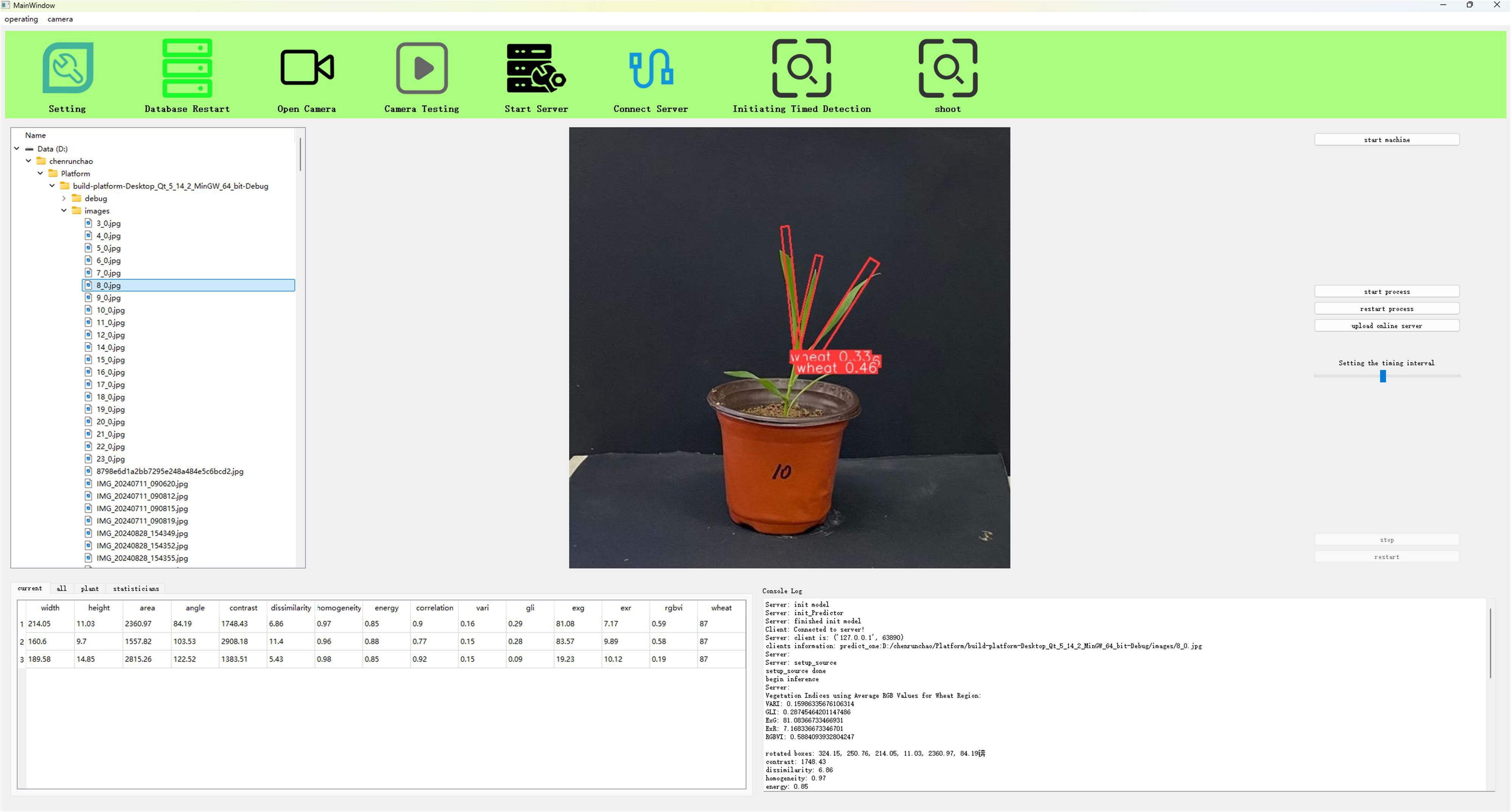Click the start process button
The height and width of the screenshot is (812, 1511).
pyautogui.click(x=1387, y=292)
